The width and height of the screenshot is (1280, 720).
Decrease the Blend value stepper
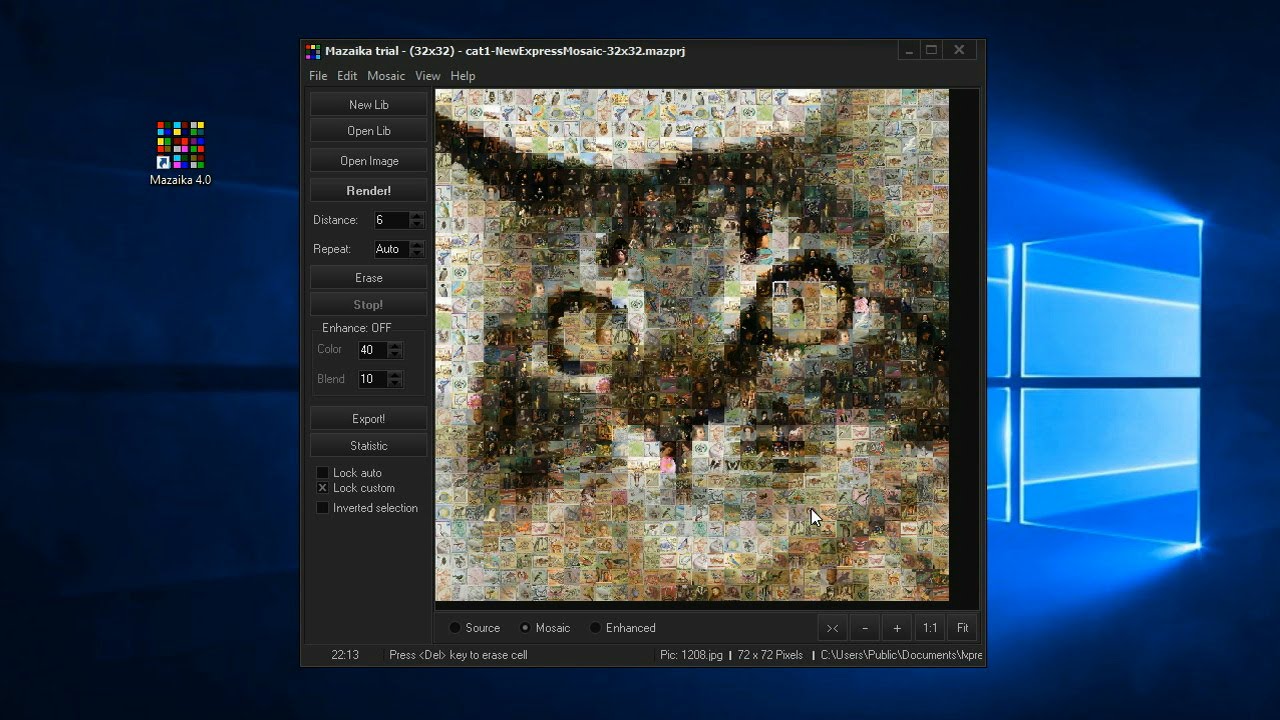(x=395, y=384)
